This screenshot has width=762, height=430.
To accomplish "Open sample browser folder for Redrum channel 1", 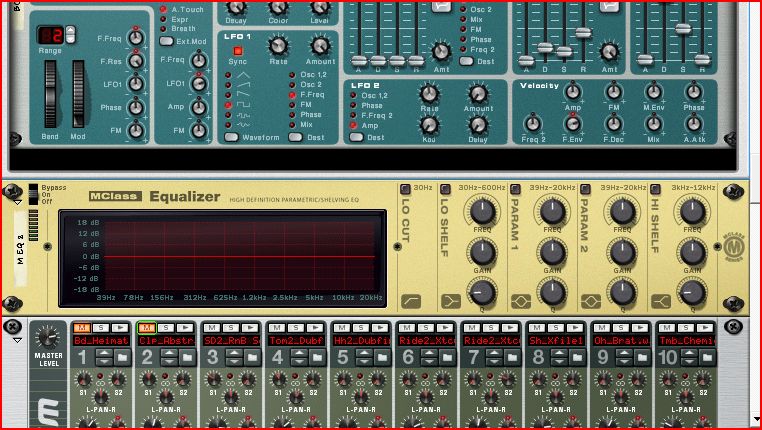I will tap(122, 358).
